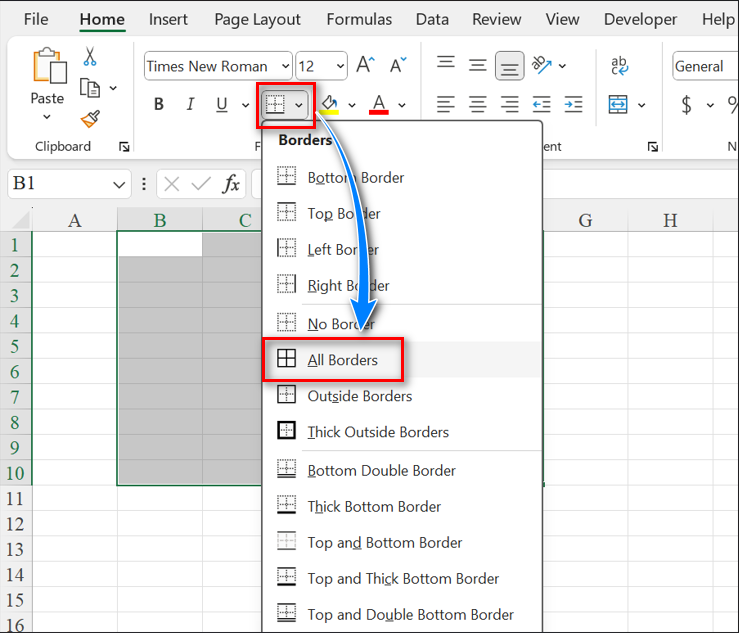The width and height of the screenshot is (739, 633).
Task: Toggle Italic formatting
Action: click(x=190, y=105)
